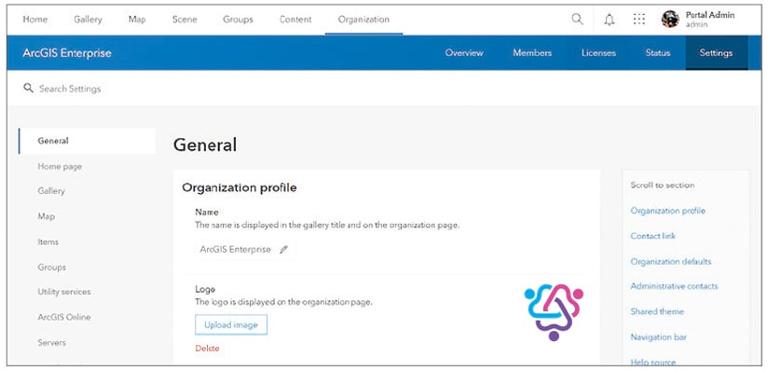Open Servers settings in sidebar
Image resolution: width=768 pixels, height=371 pixels.
51,343
